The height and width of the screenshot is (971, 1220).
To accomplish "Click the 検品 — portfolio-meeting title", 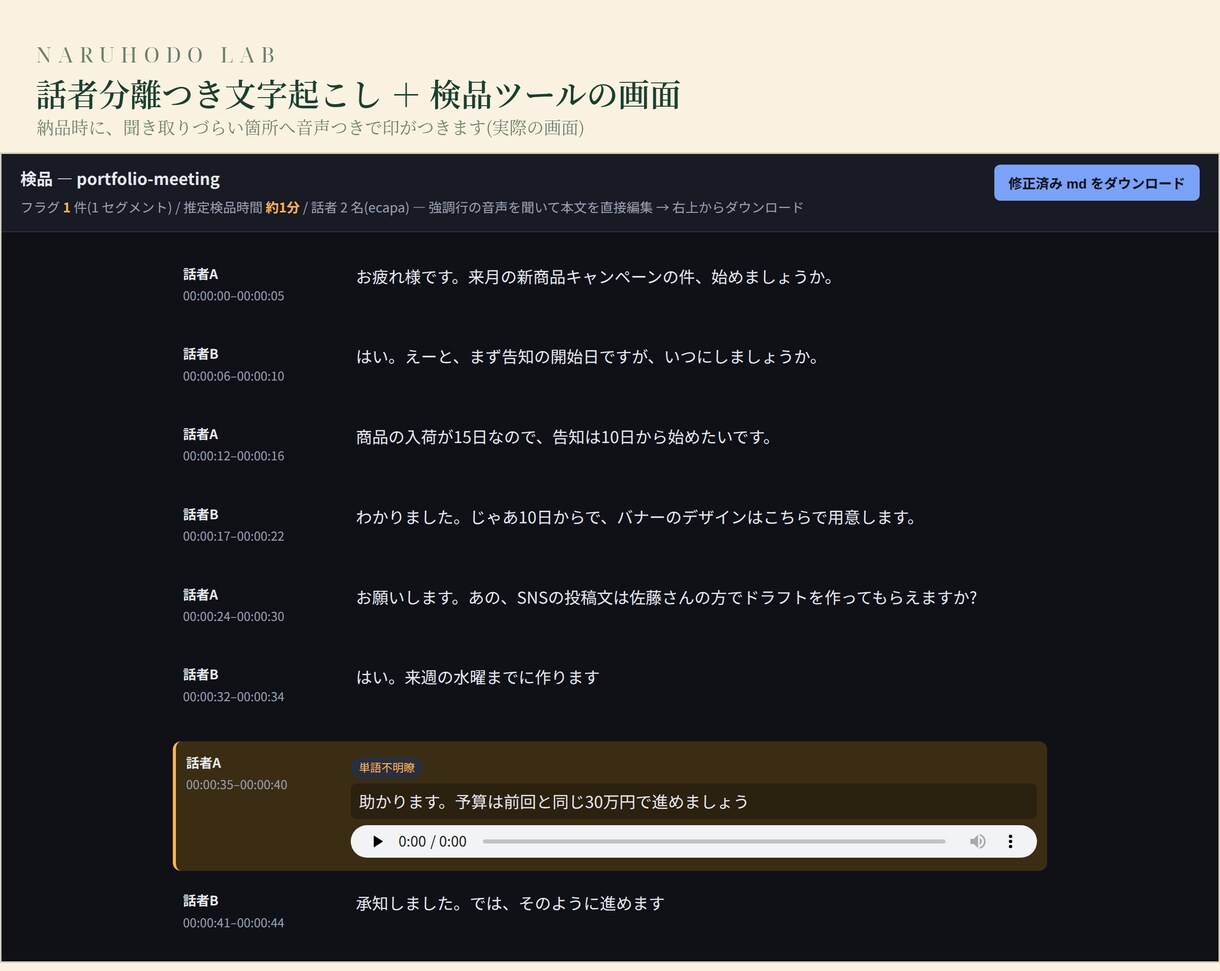I will (x=120, y=179).
